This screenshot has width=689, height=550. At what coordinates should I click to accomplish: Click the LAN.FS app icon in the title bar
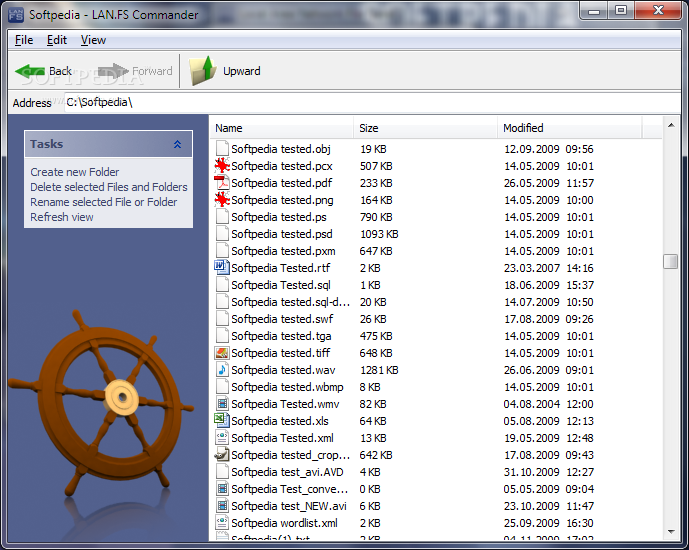[x=16, y=14]
